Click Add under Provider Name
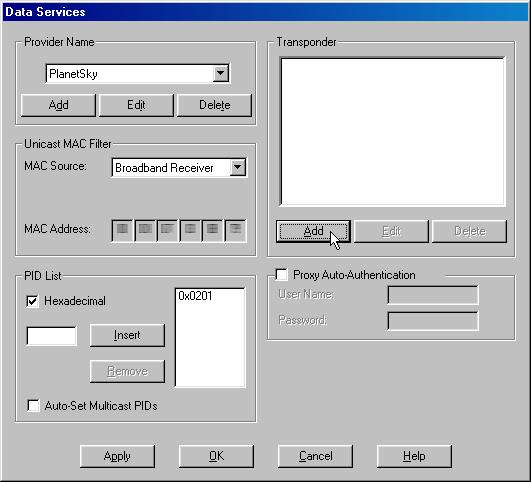Viewport: 531px width, 482px height. pyautogui.click(x=58, y=105)
